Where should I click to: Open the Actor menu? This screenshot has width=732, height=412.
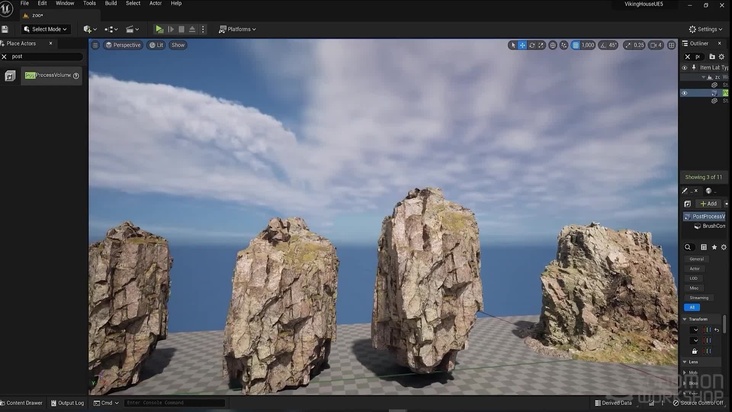[x=155, y=3]
